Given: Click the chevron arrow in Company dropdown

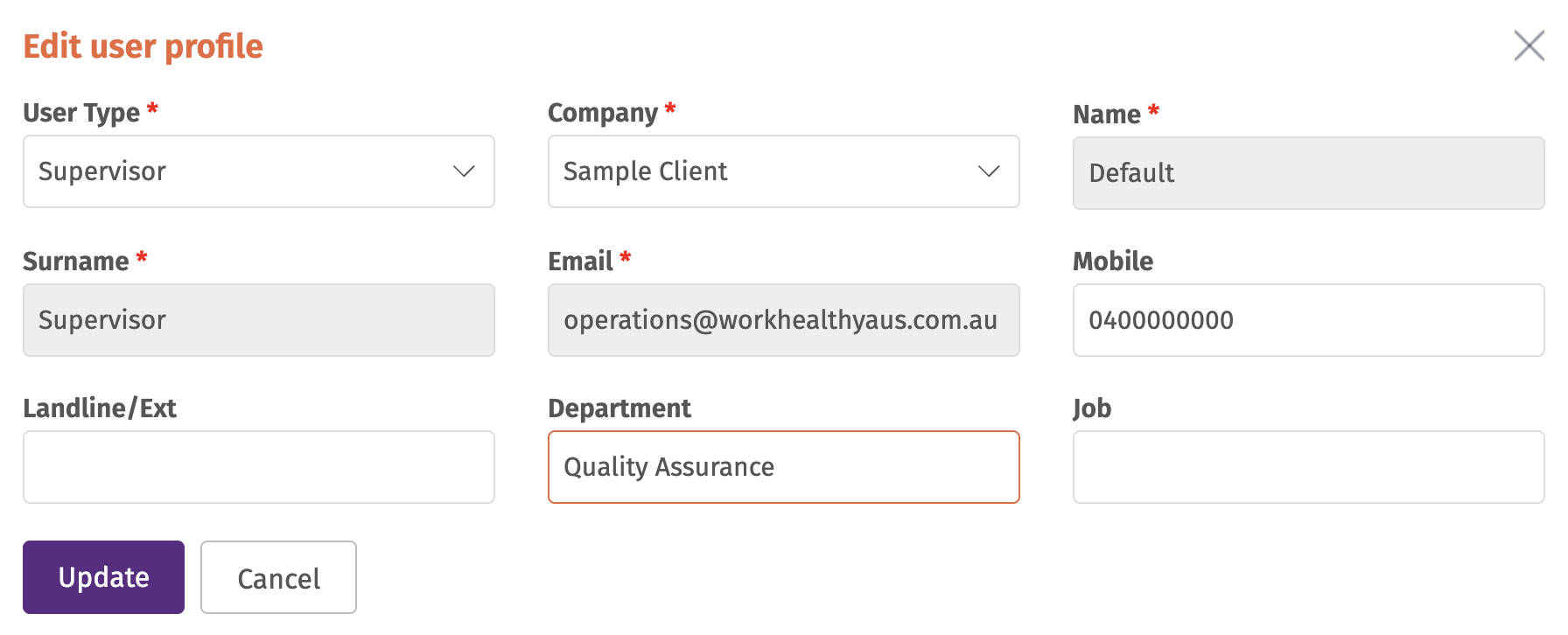Looking at the screenshot, I should point(989,171).
